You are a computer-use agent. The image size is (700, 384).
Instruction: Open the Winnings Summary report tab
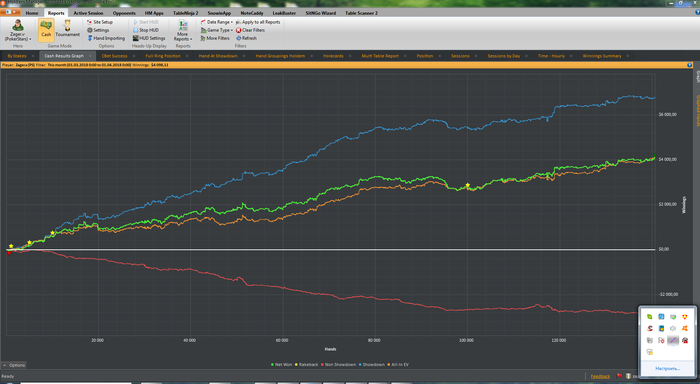click(602, 56)
